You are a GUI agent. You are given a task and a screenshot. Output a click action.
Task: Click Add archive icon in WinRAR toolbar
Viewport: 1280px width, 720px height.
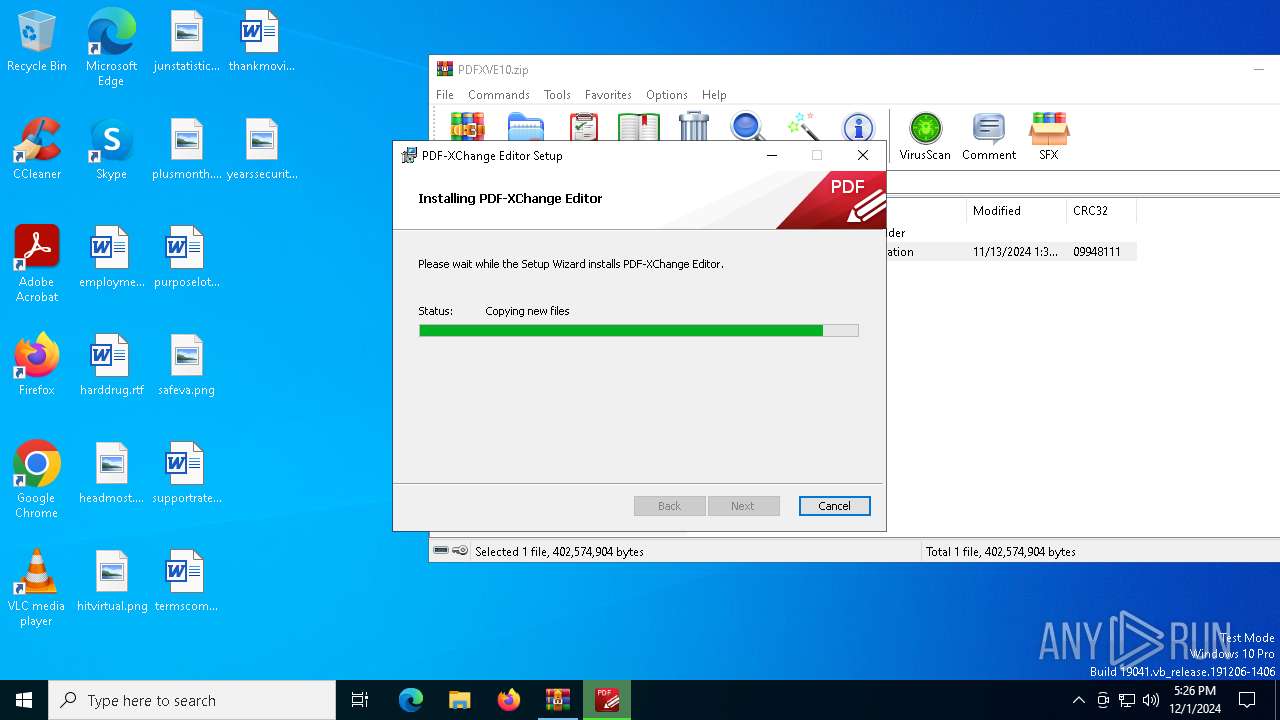tap(467, 127)
